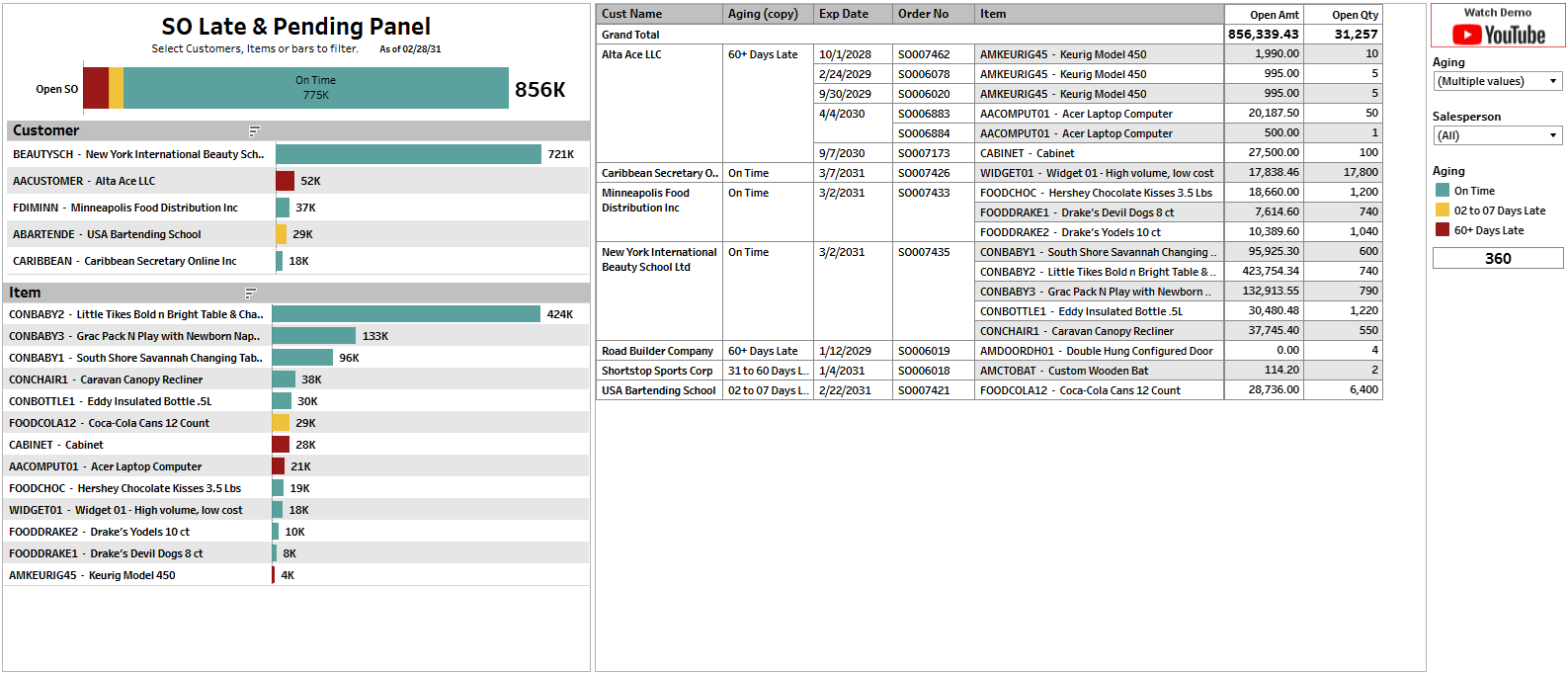The width and height of the screenshot is (1568, 673).
Task: Click the Exp Date column header
Action: pyautogui.click(x=844, y=14)
